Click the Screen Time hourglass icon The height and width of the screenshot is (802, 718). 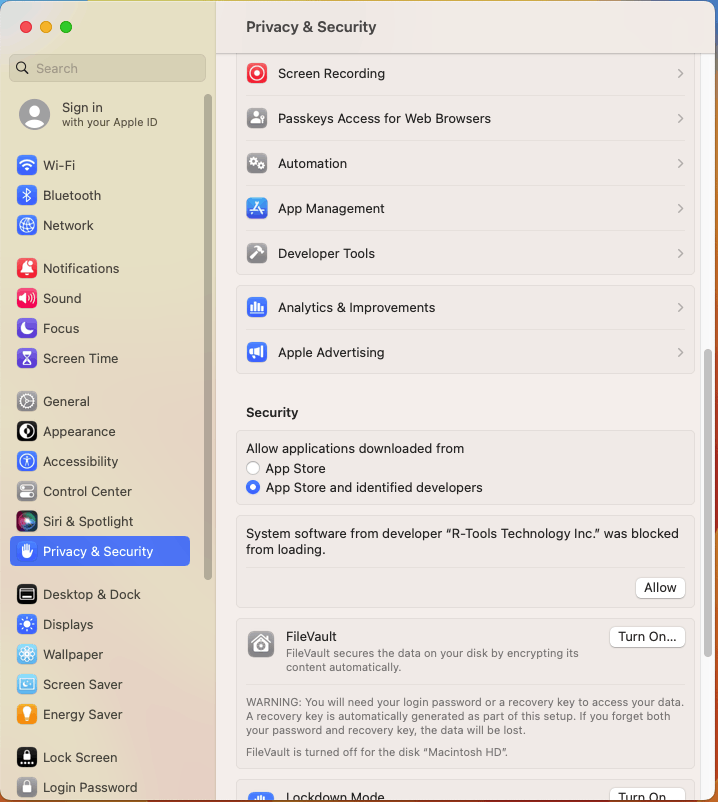pos(27,359)
